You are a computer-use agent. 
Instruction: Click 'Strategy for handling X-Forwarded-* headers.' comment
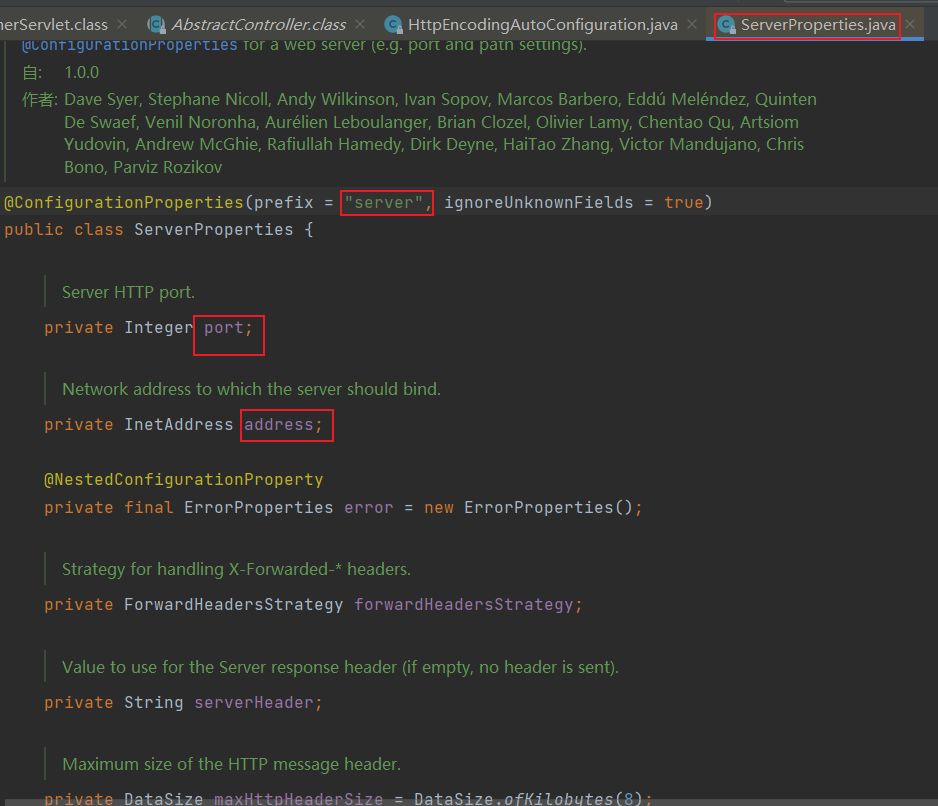pyautogui.click(x=236, y=569)
